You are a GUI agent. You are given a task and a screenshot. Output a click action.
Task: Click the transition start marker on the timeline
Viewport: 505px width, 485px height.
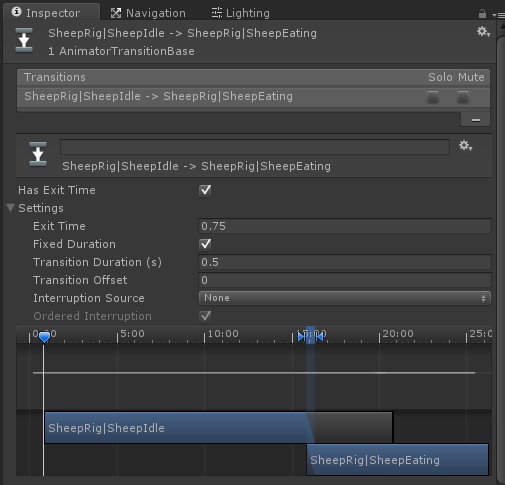(301, 337)
